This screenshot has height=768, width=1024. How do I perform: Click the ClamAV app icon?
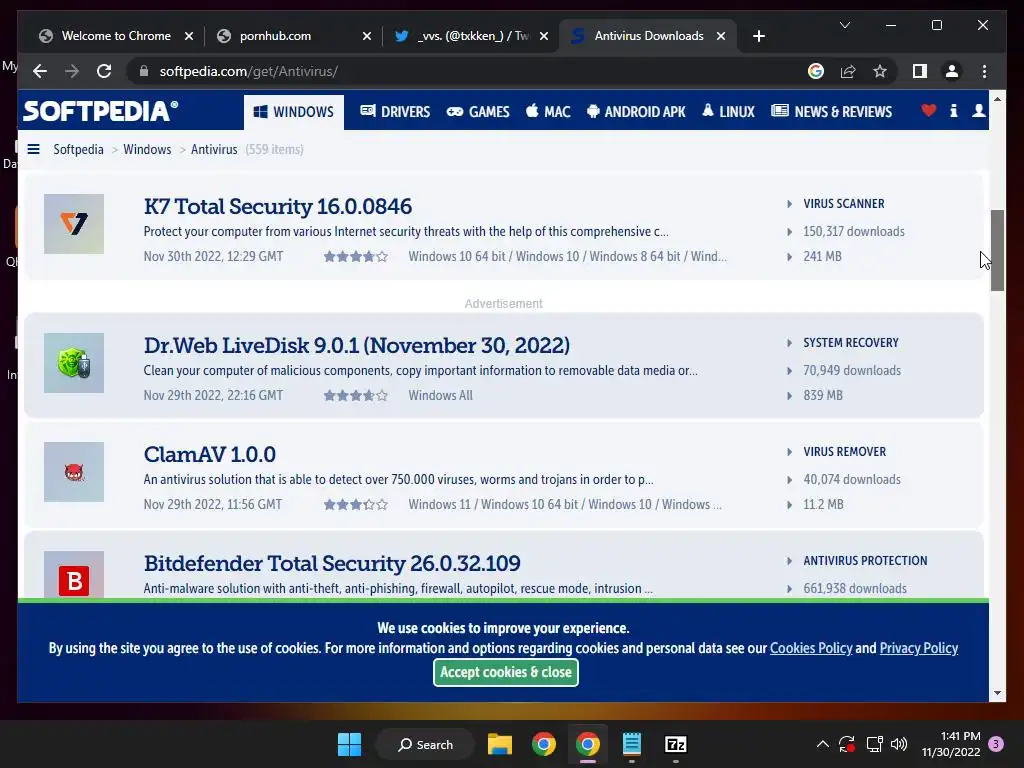74,472
